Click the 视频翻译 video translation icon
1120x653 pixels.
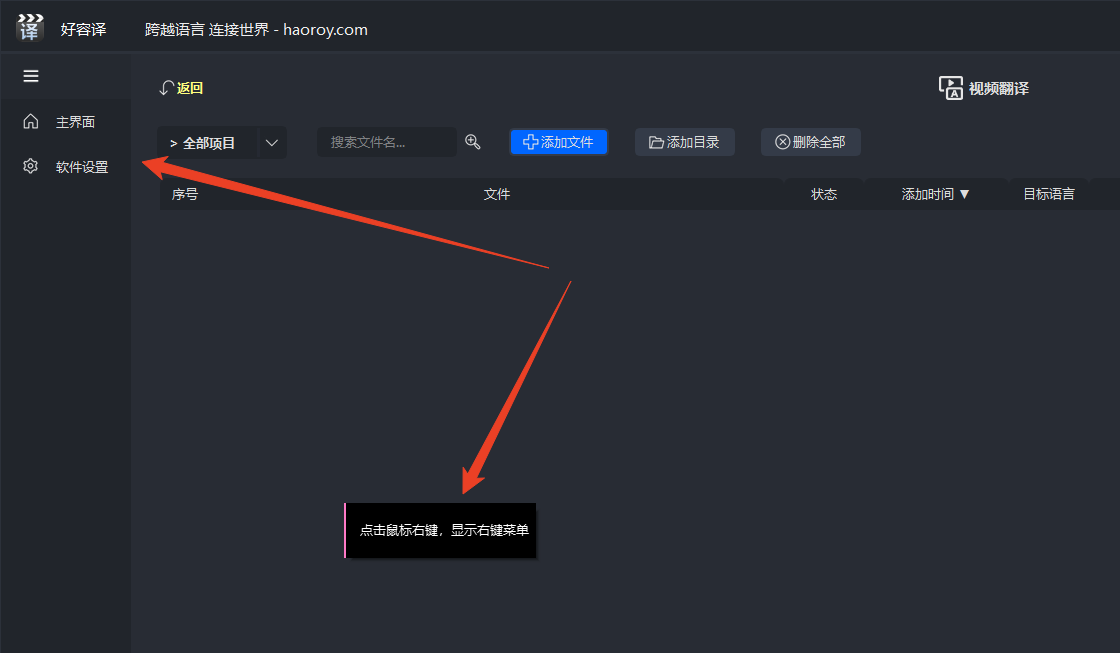(x=950, y=88)
